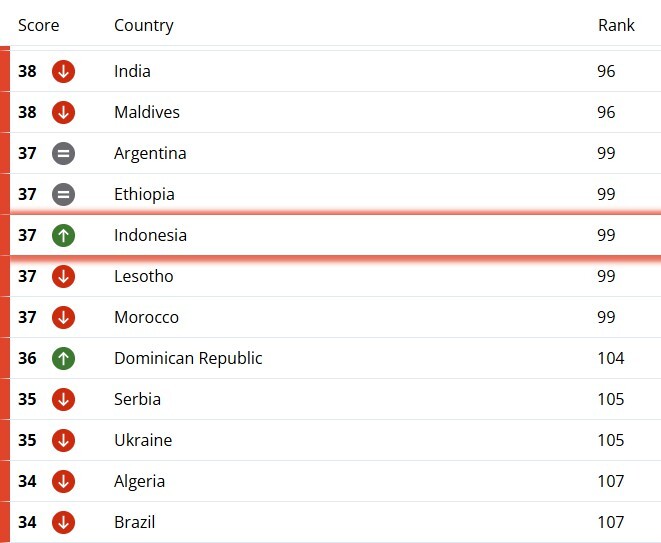Click Ukraine's red down-arrow icon
The height and width of the screenshot is (543, 661).
click(x=63, y=440)
